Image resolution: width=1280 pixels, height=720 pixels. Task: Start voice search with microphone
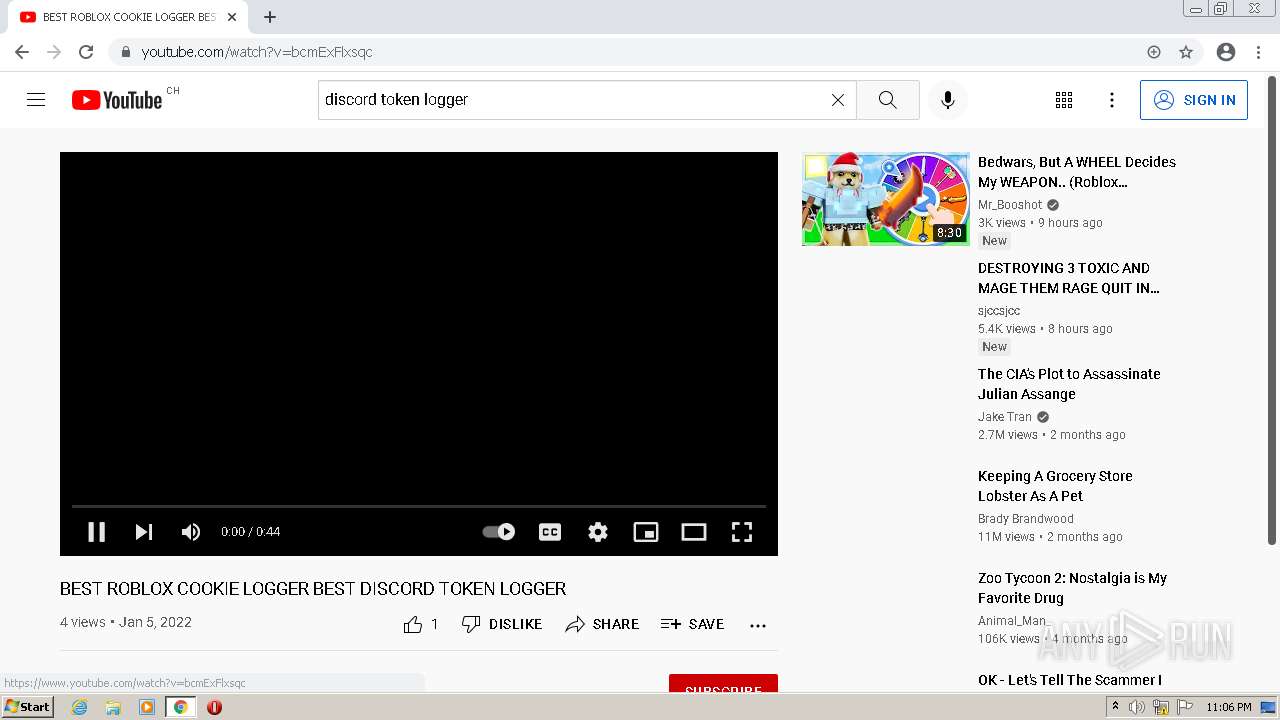pos(948,100)
